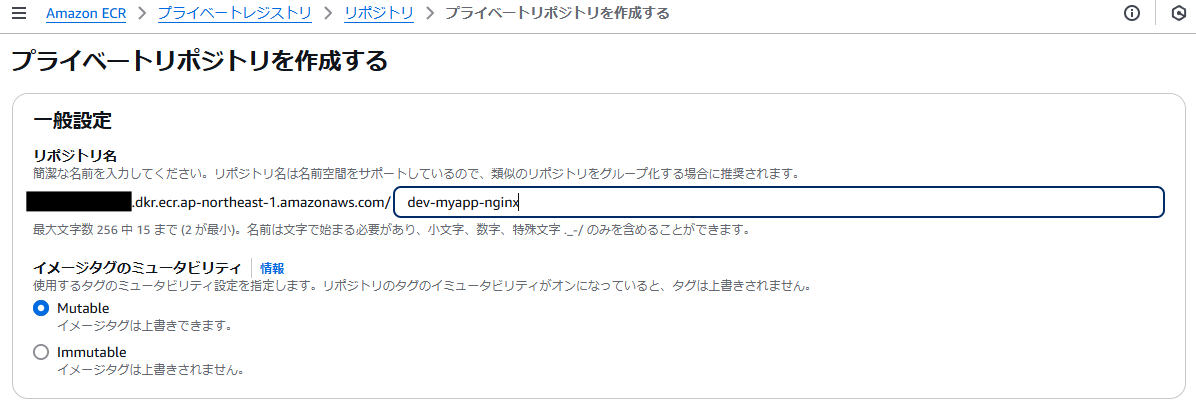Select the Mutable radio option
This screenshot has height=407, width=1196.
tap(41, 309)
